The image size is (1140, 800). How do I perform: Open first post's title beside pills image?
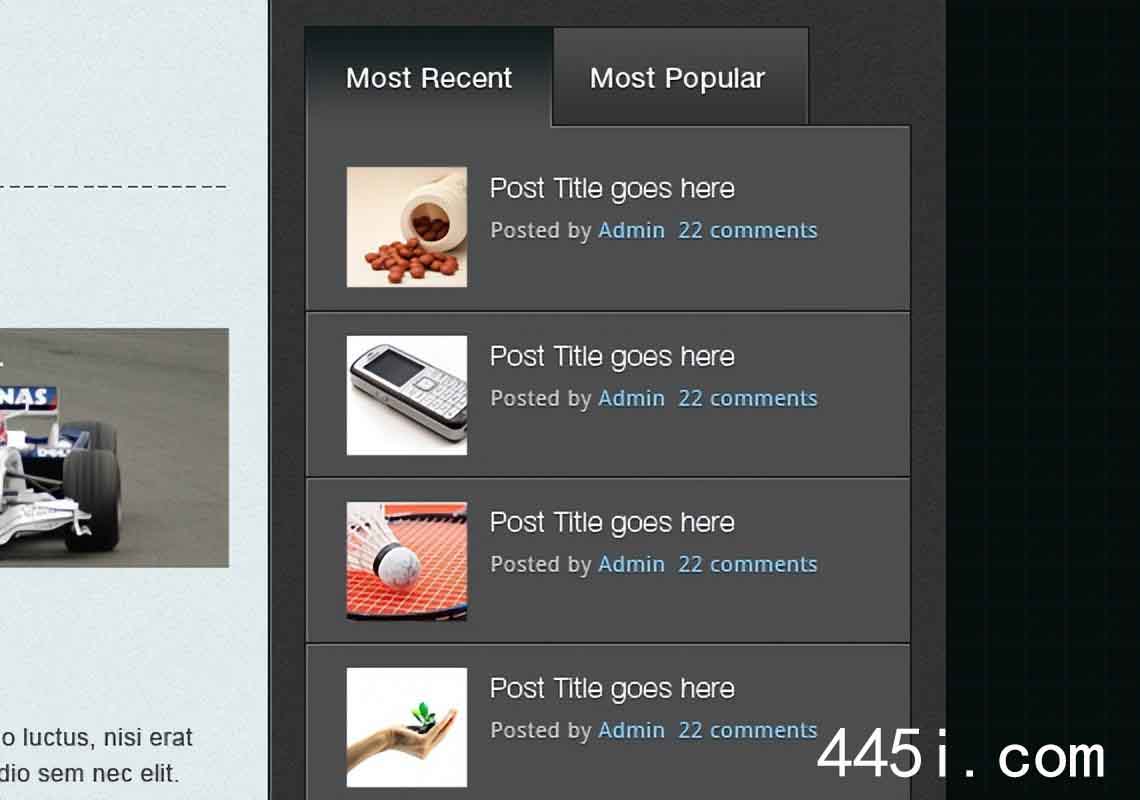coord(612,189)
